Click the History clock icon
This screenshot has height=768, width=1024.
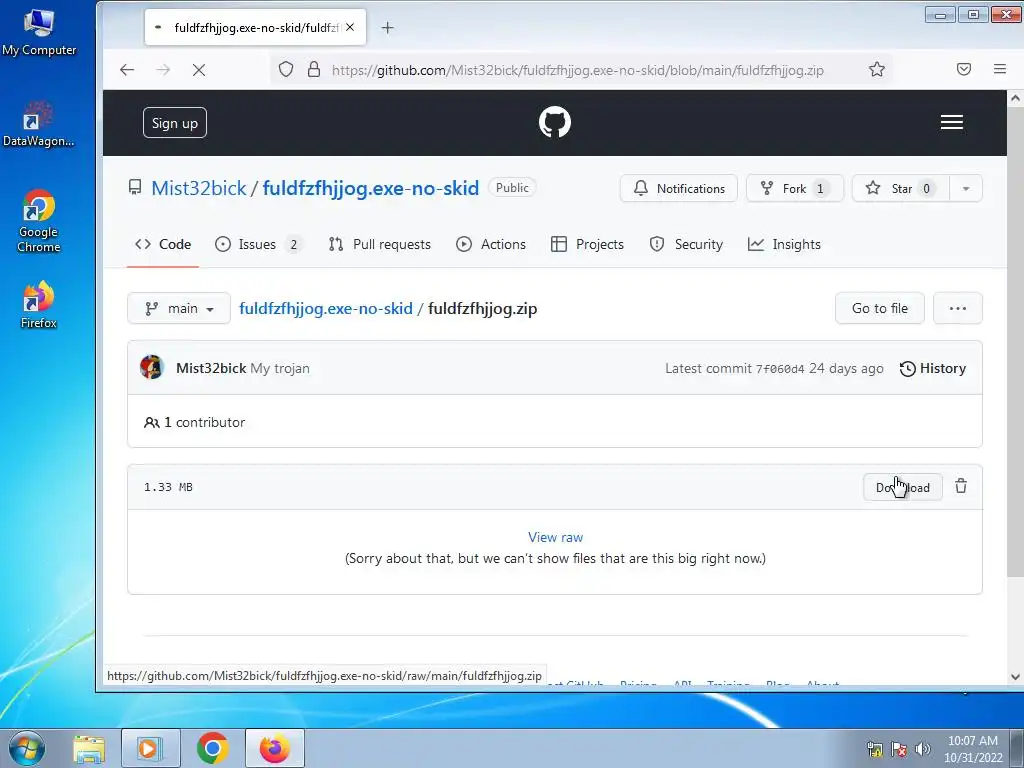point(907,368)
